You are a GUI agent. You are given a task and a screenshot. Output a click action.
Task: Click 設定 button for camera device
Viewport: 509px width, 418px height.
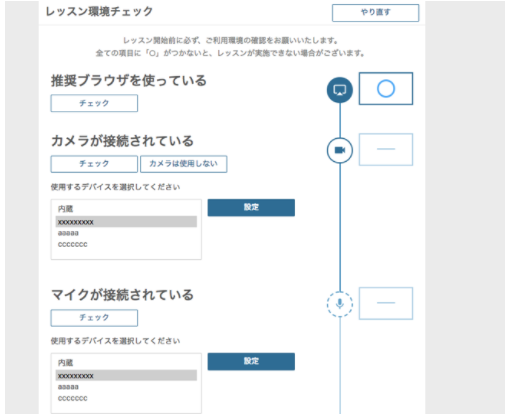[x=251, y=207]
